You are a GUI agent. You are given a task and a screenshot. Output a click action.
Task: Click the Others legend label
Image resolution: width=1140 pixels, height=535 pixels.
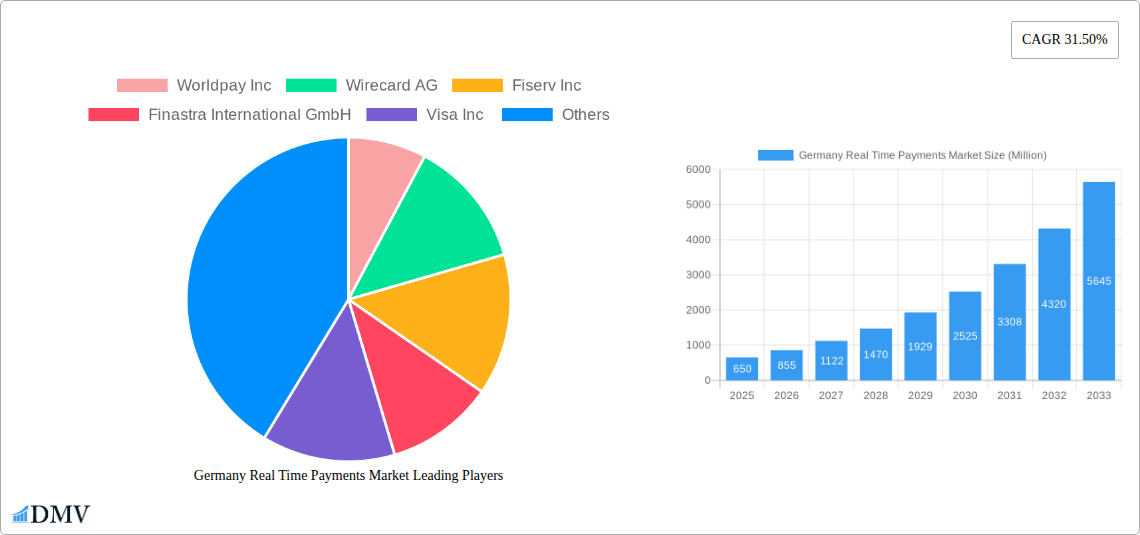tap(585, 115)
